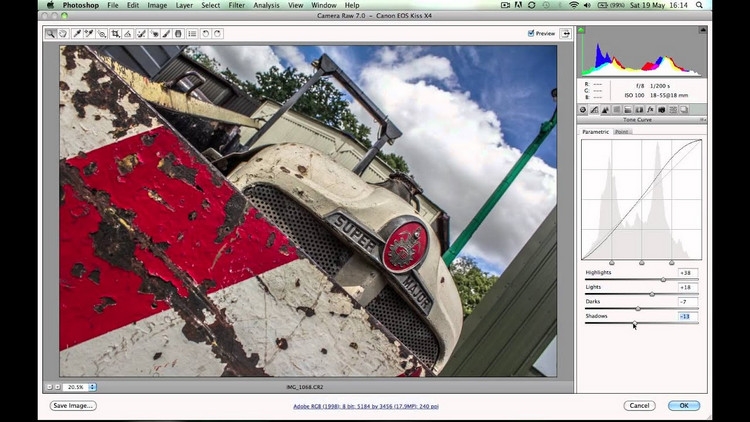Switch to the Parametric curve tab

pos(596,132)
